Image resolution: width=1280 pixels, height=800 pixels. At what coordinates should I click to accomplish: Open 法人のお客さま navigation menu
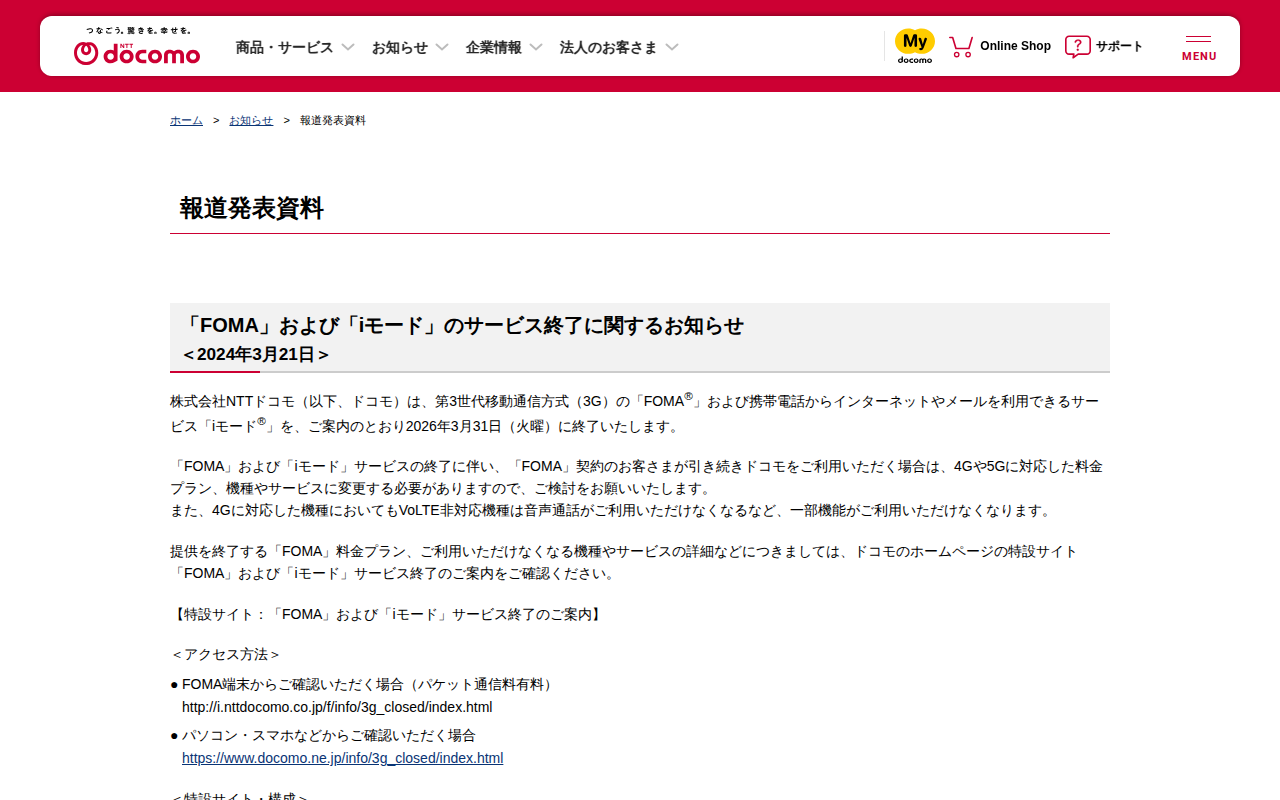(x=609, y=47)
